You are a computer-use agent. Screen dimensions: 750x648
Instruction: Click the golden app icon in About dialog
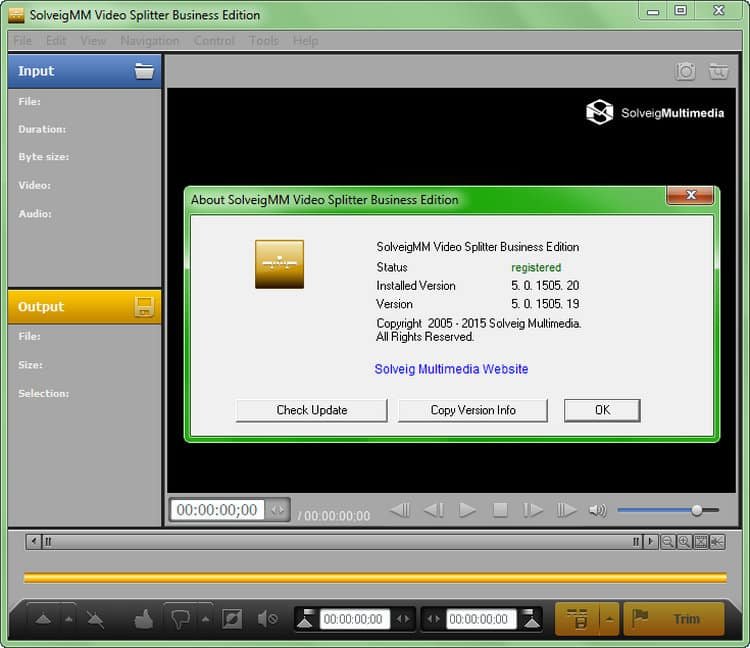coord(279,264)
